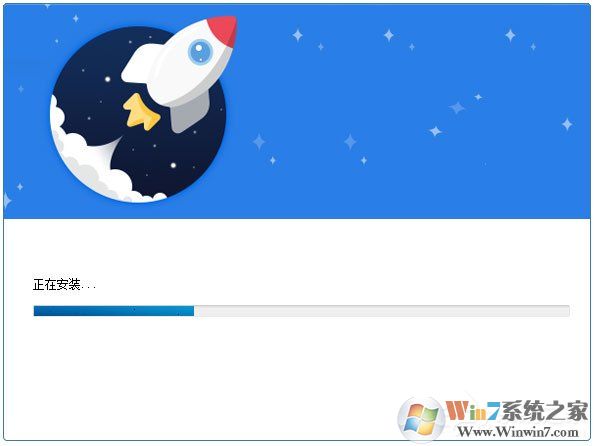Open the Www.Winwin7.com link
This screenshot has height=446, width=595.
(518, 432)
